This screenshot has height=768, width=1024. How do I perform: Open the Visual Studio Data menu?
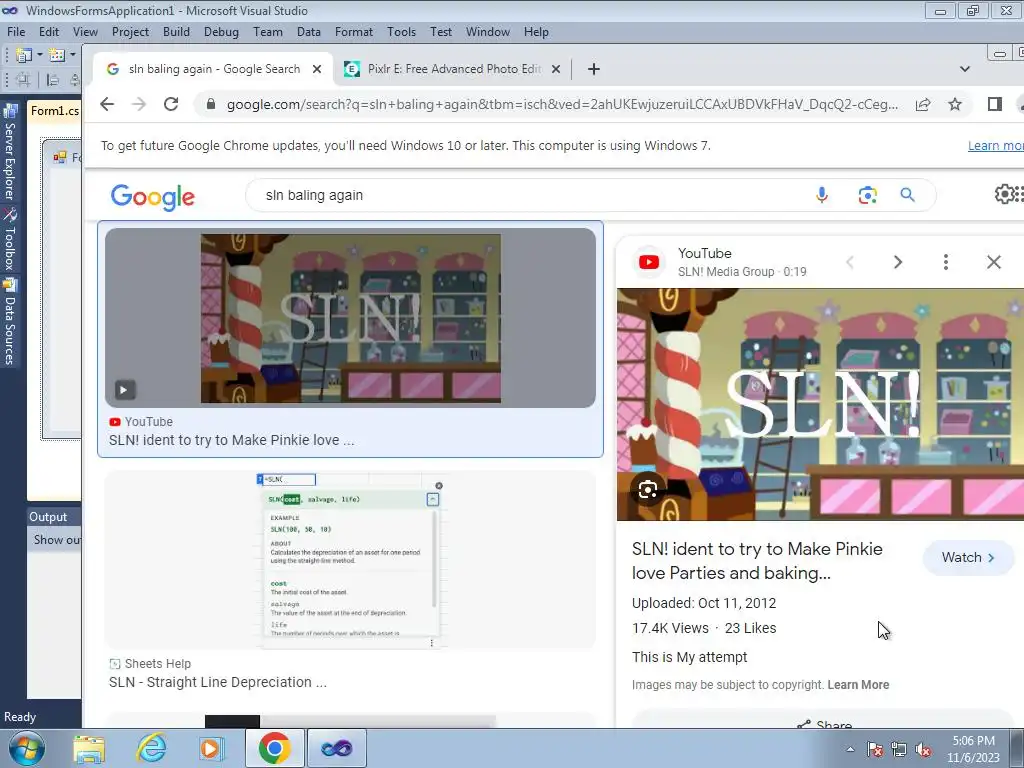point(309,32)
